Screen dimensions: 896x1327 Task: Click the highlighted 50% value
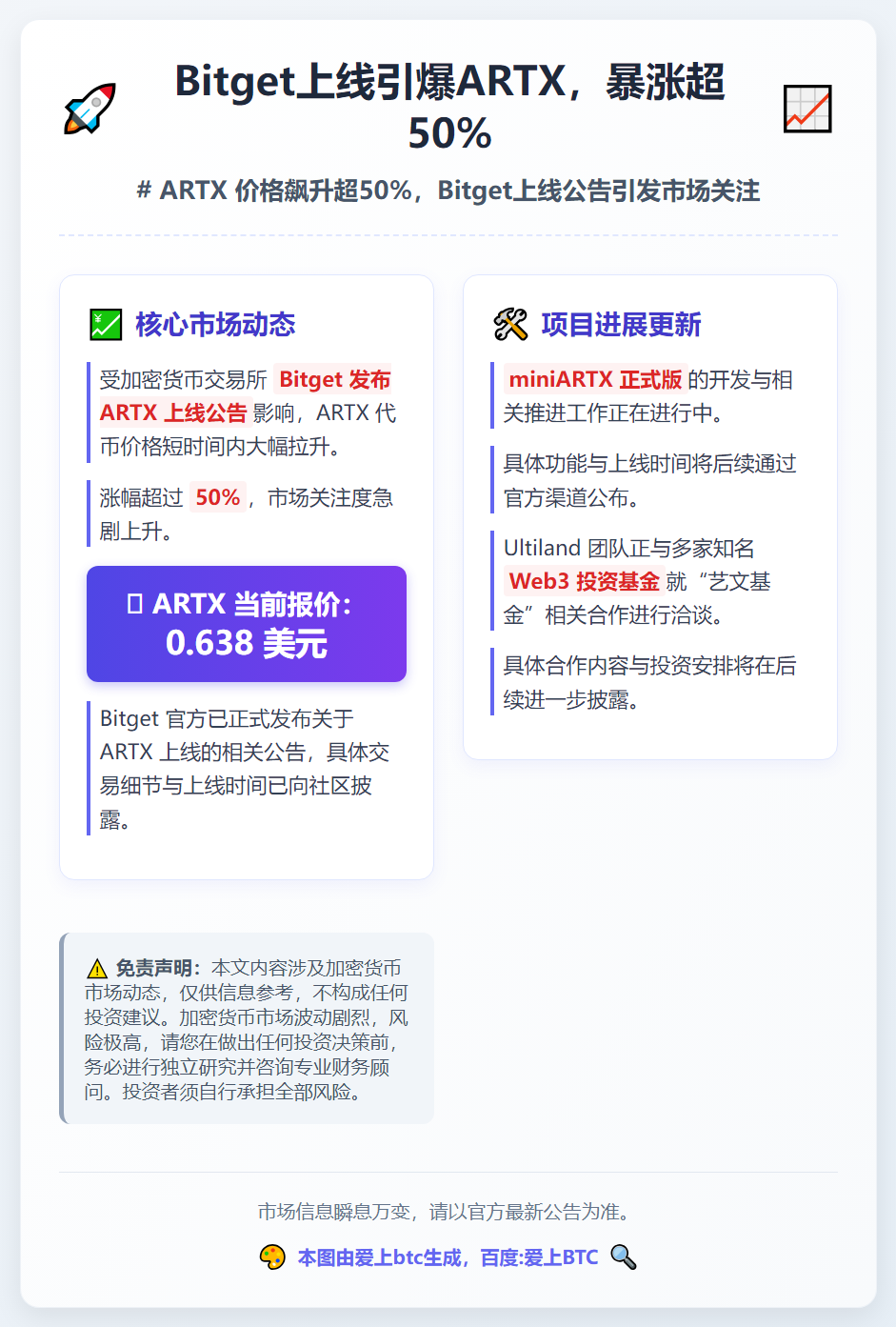(x=218, y=497)
